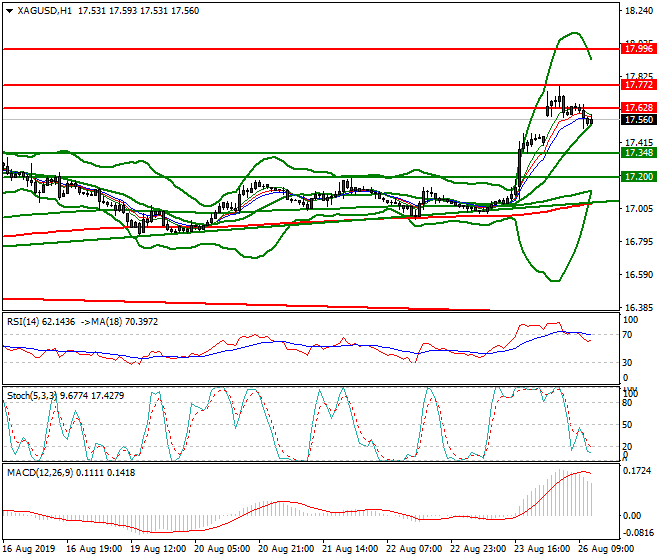Select the XAGUSD,H1 symbol title text
Viewport: 660px width, 560px height.
(x=45, y=11)
